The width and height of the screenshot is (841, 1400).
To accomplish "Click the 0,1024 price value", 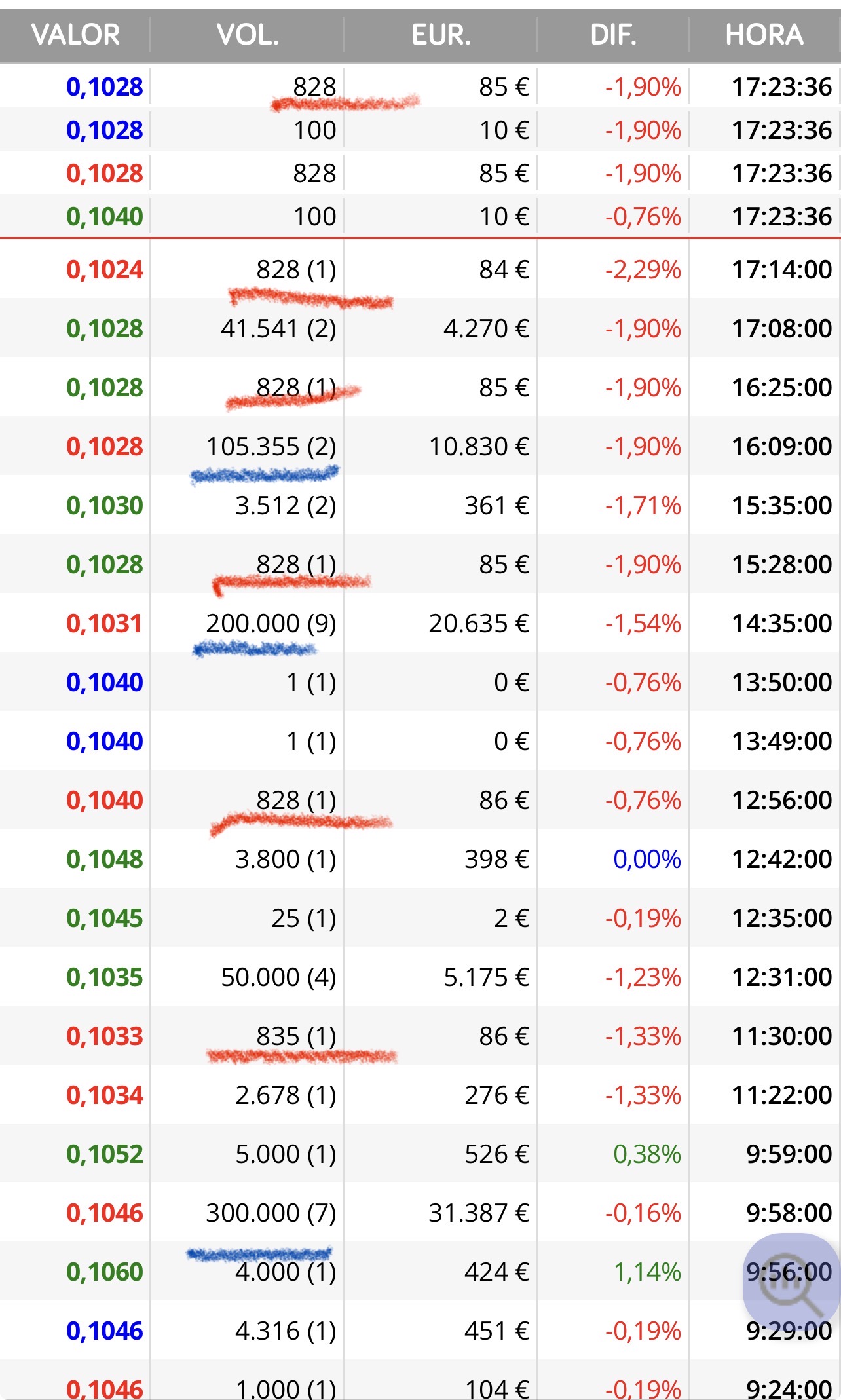I will 105,269.
